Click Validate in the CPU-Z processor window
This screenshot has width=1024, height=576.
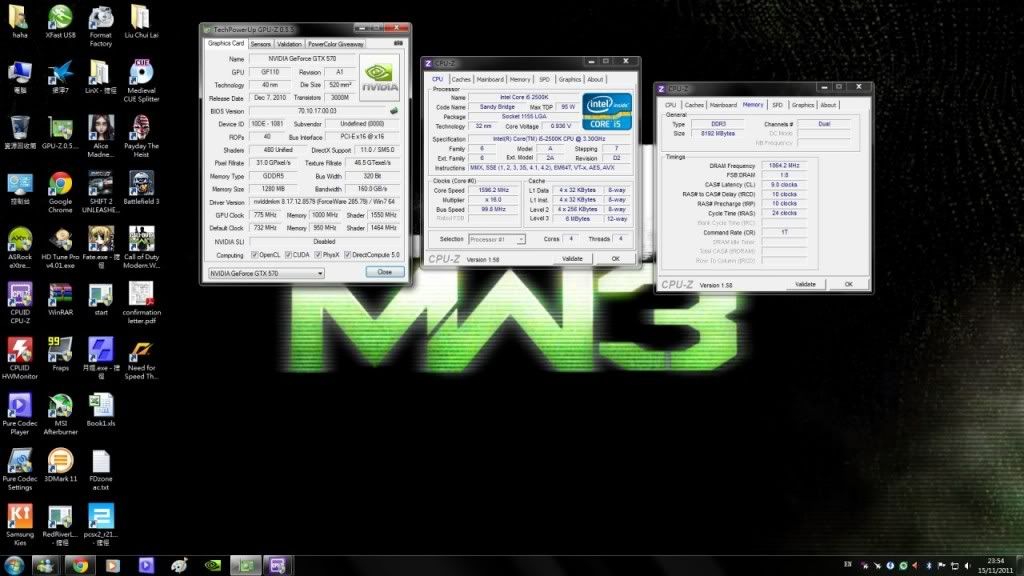[572, 259]
